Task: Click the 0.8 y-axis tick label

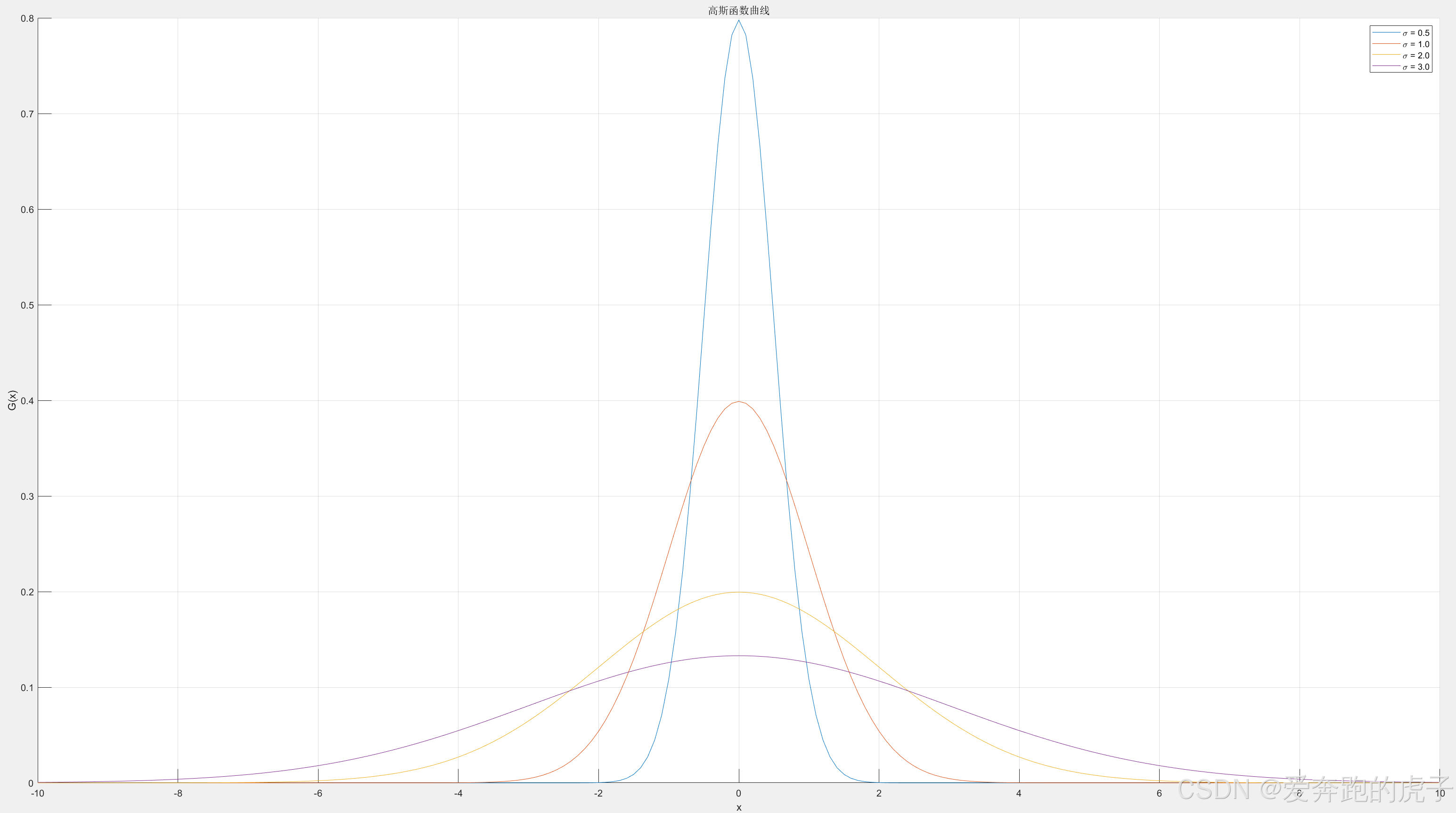Action: (x=27, y=19)
